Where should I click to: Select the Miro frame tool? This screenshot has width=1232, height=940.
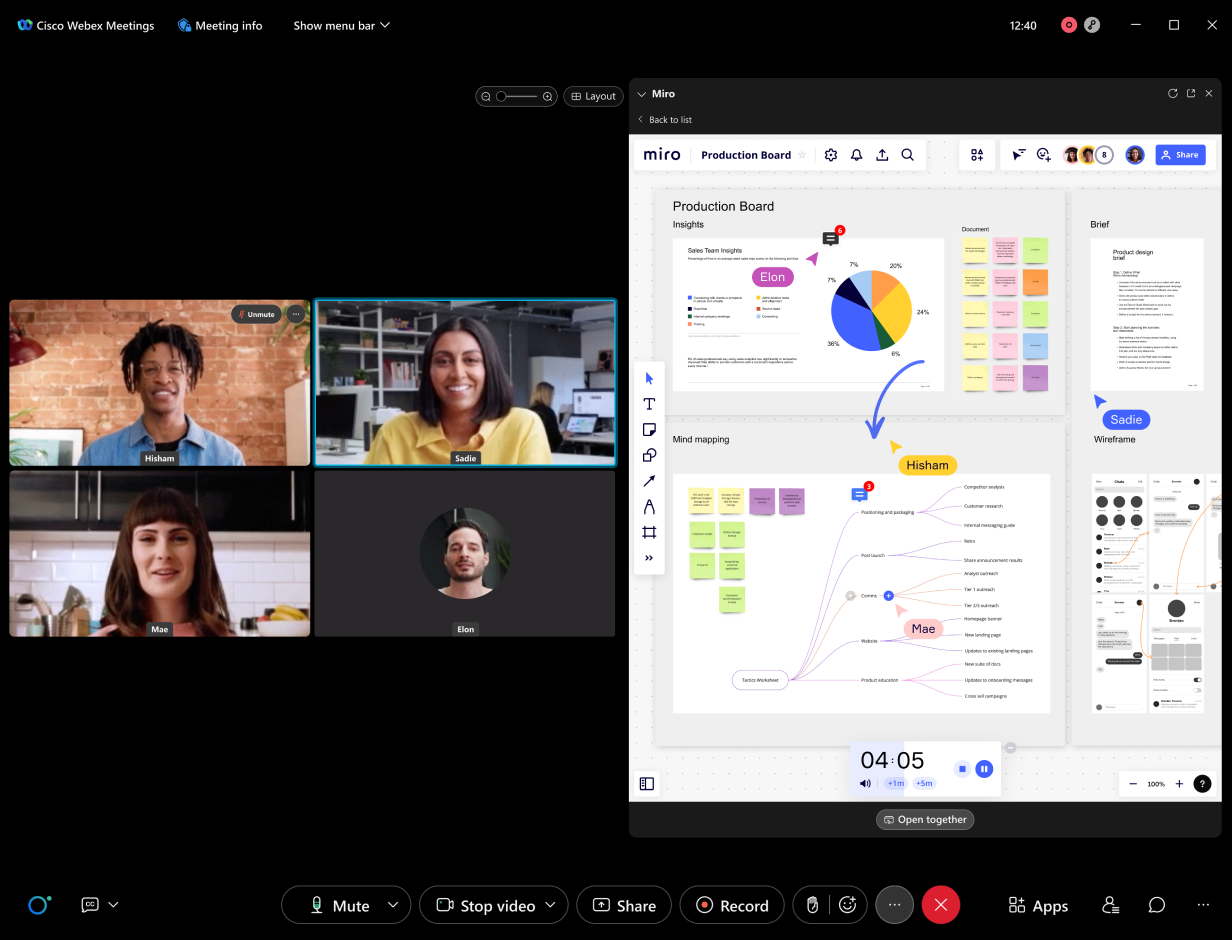(649, 532)
